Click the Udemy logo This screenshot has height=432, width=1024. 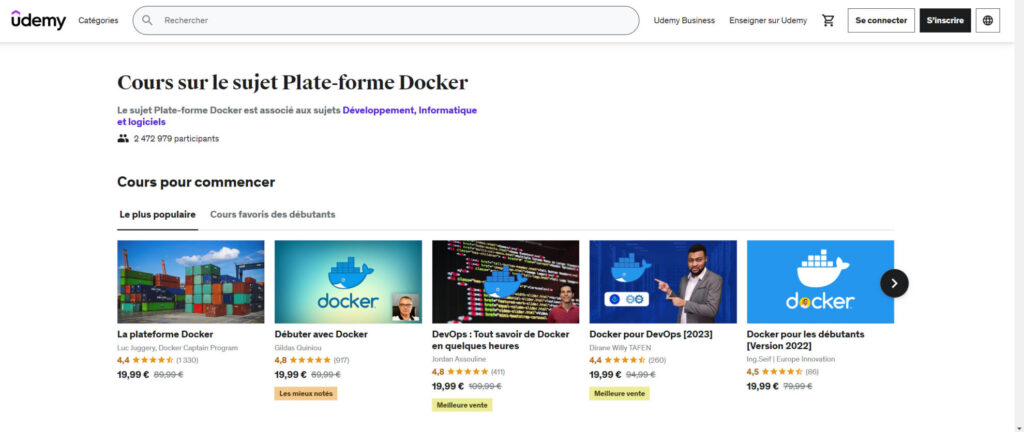[x=39, y=20]
